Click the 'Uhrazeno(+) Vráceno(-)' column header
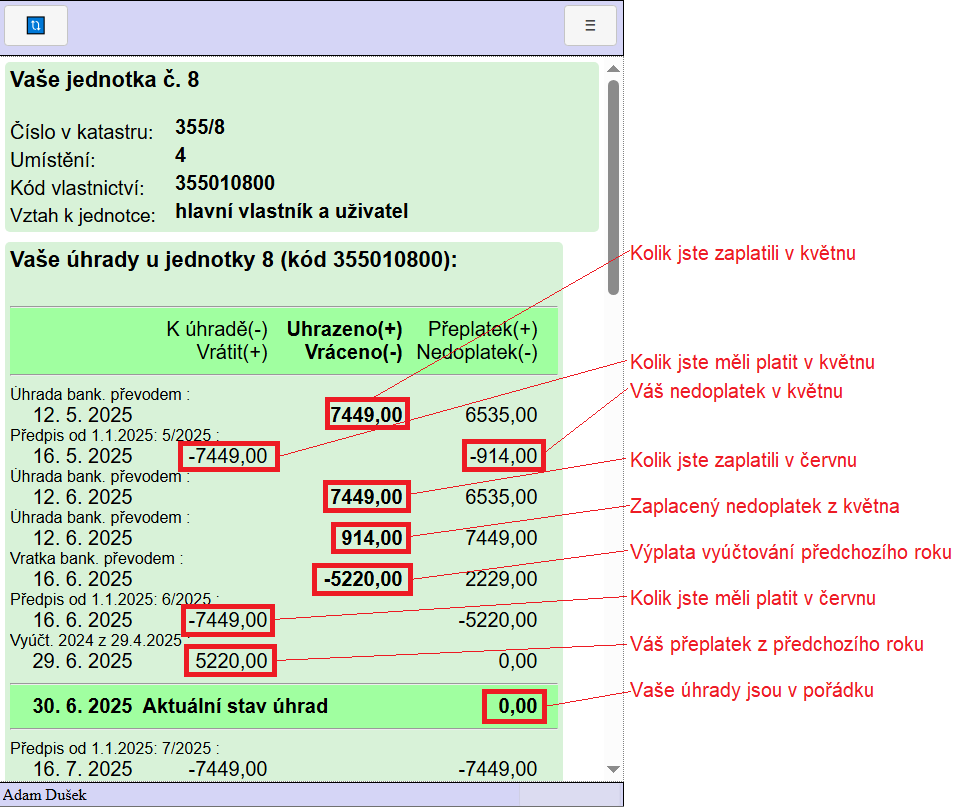 (345, 341)
